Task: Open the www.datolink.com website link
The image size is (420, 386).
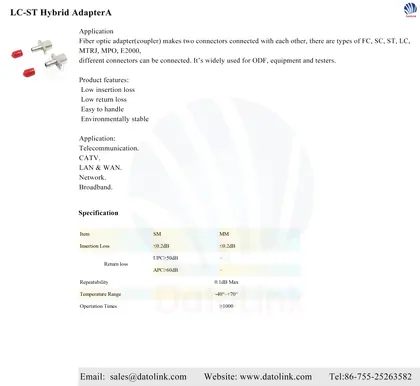Action: pyautogui.click(x=276, y=377)
